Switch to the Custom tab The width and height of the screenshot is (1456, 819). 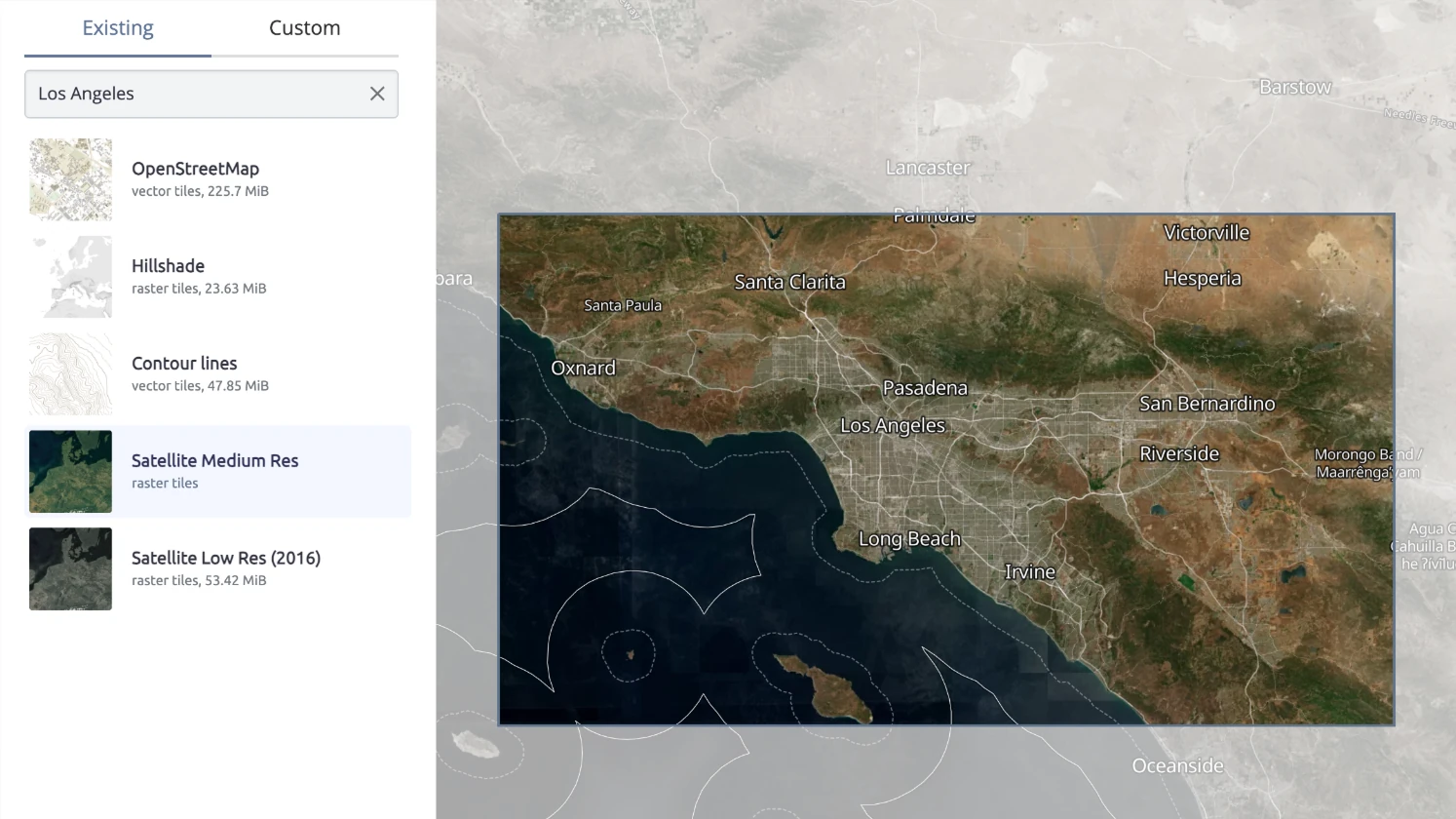[x=304, y=27]
